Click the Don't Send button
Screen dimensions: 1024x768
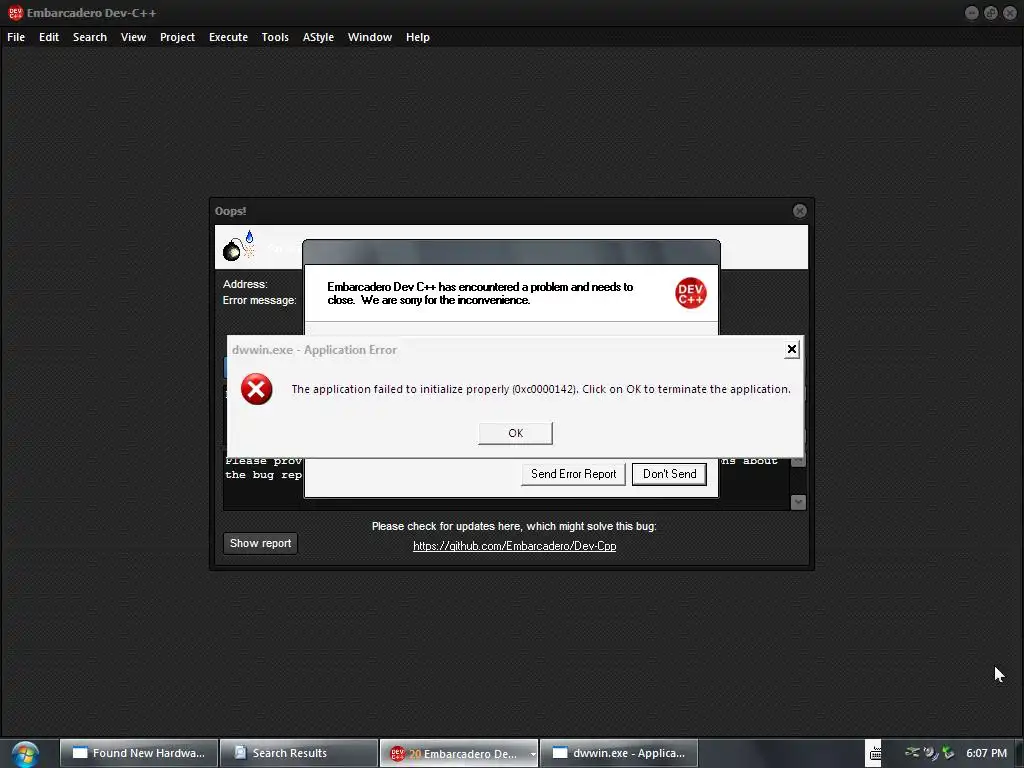pos(669,474)
